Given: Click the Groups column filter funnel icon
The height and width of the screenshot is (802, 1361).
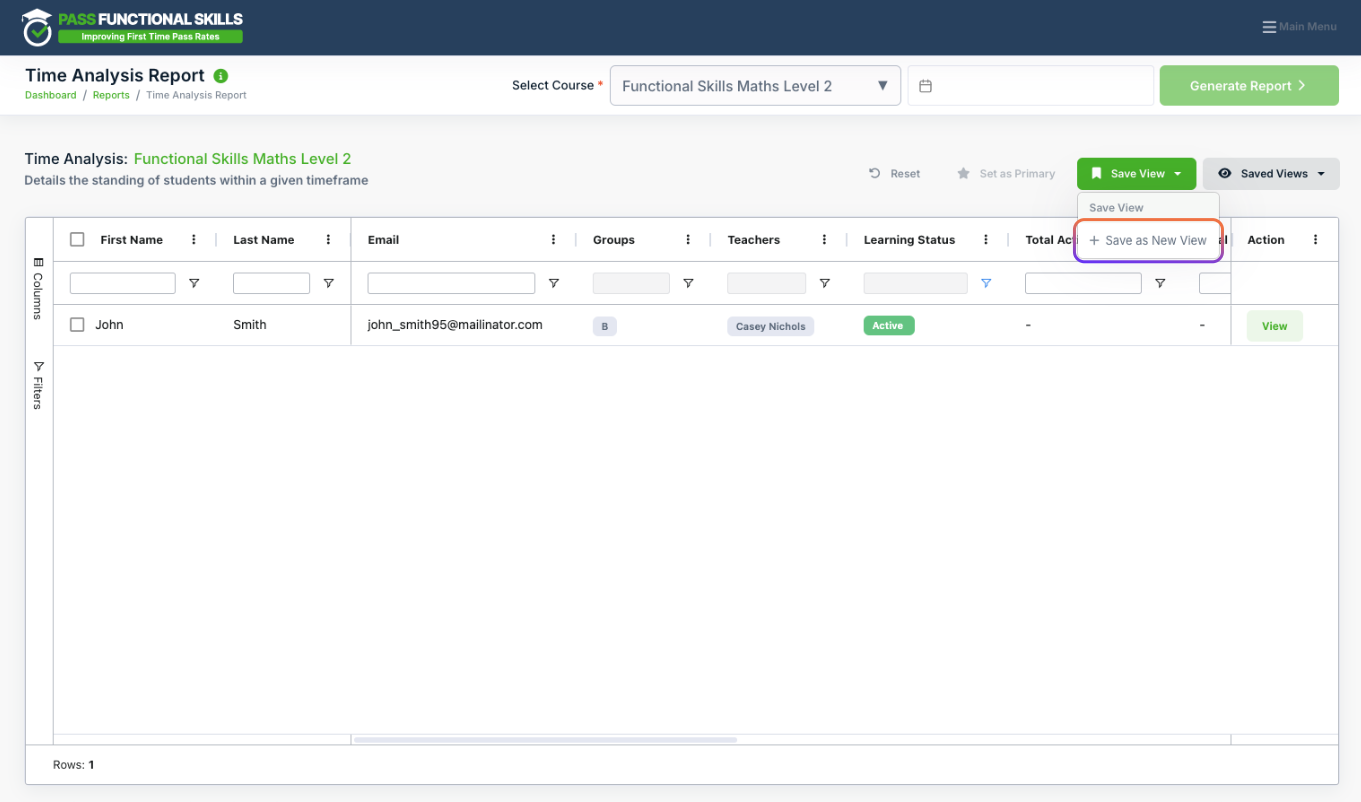Looking at the screenshot, I should pos(688,284).
